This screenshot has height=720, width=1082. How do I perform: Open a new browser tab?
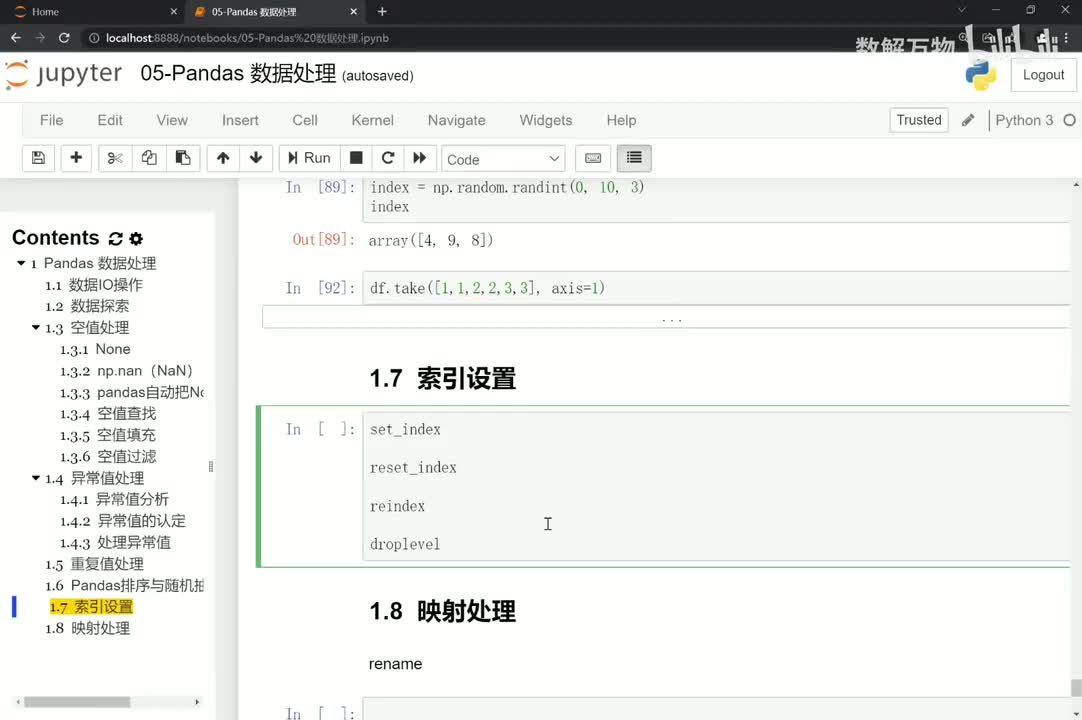382,12
